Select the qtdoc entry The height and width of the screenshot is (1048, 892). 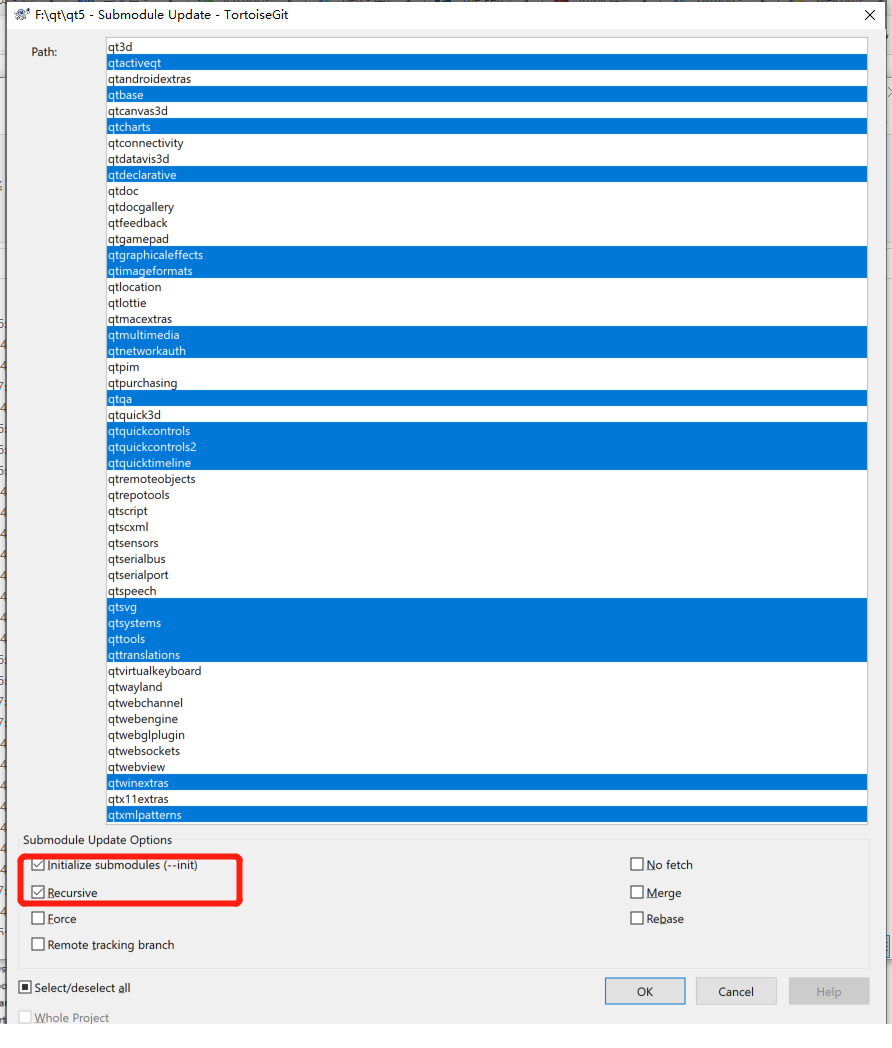[486, 191]
